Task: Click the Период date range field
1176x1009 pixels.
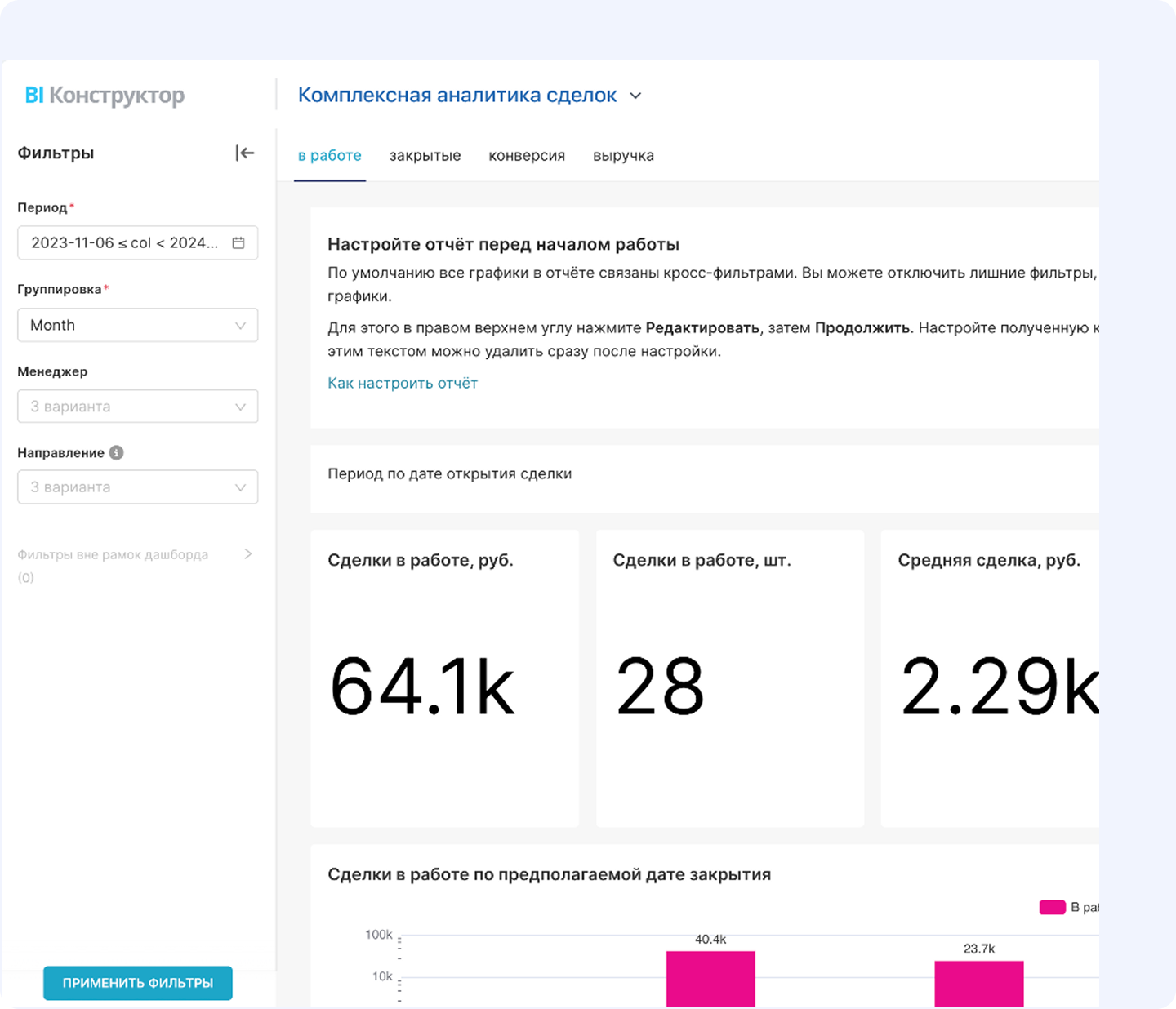Action: [x=124, y=243]
